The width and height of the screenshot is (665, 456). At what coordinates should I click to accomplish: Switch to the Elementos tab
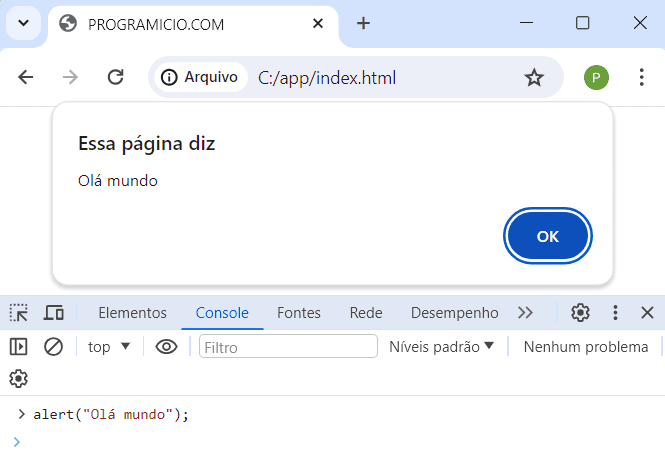(x=132, y=313)
